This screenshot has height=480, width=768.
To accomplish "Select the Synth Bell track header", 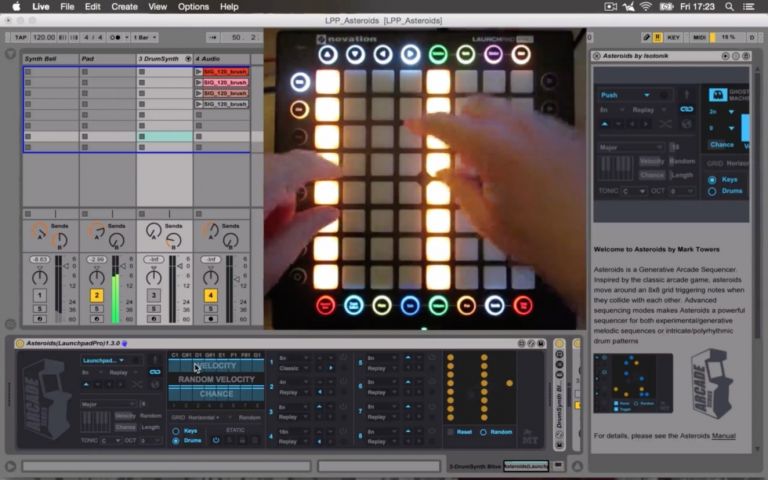I will (51, 59).
